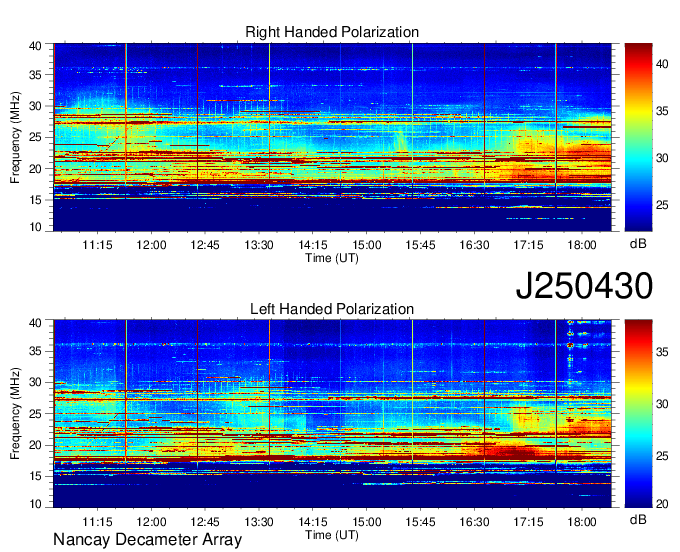
Task: Click the 11:15 time tick under Right Handed plot
Action: [x=98, y=245]
